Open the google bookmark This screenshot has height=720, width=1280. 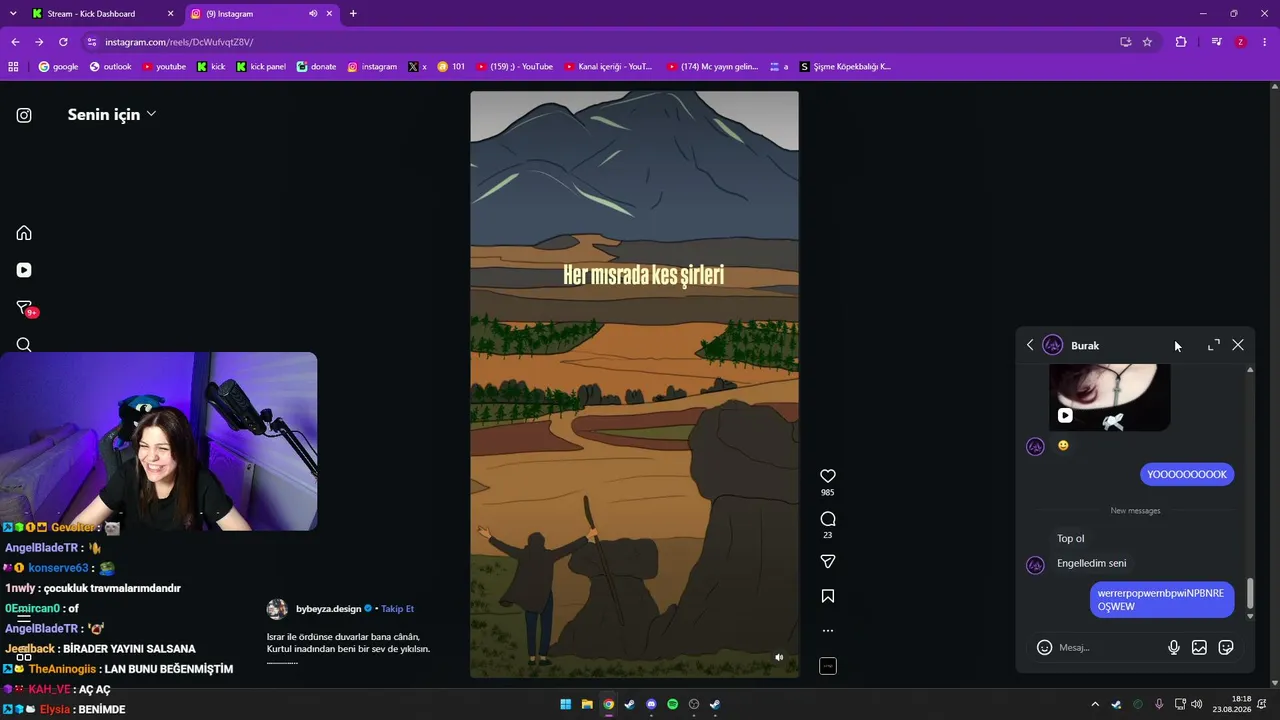58,67
